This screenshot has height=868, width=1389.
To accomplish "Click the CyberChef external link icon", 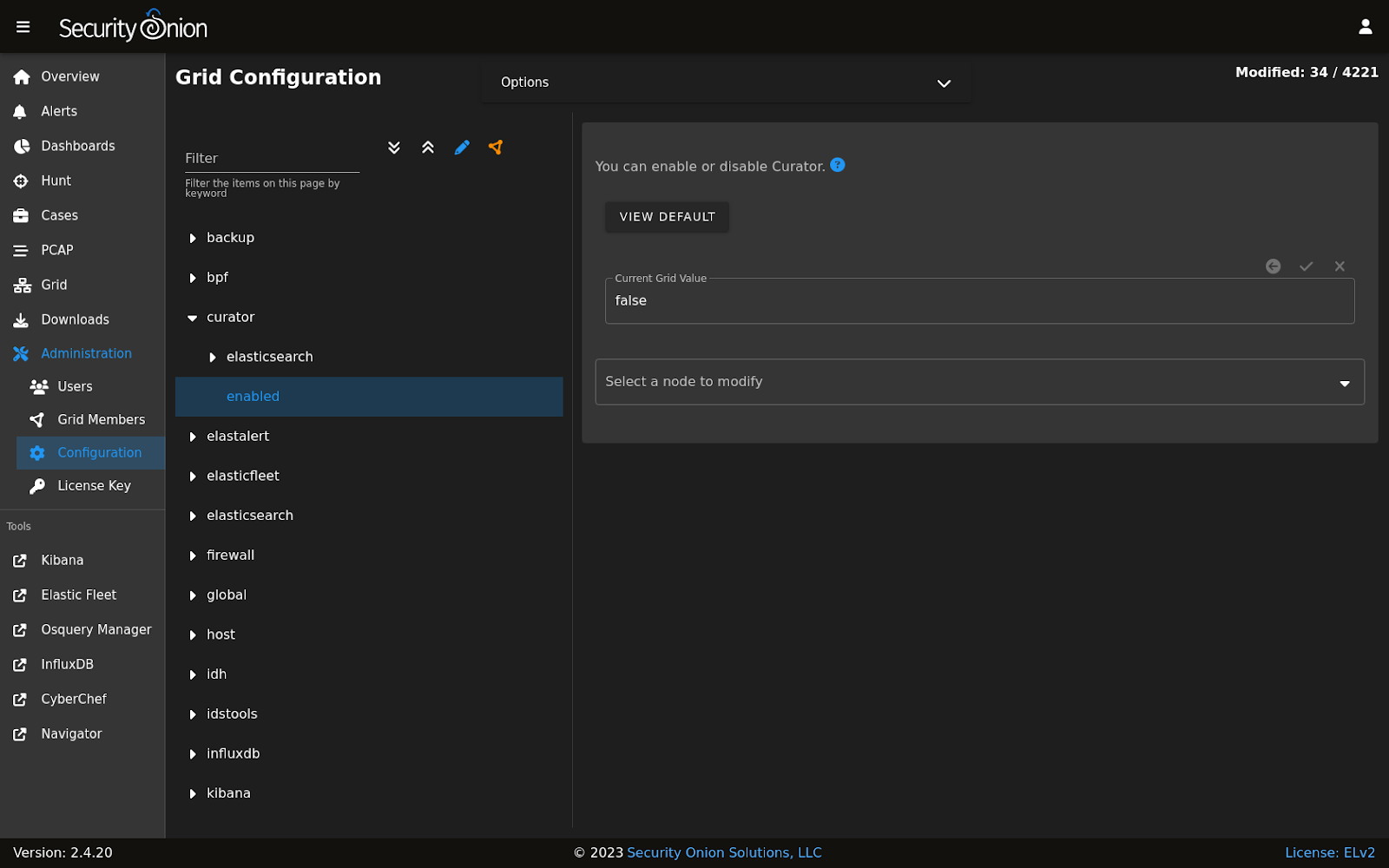I will pos(20,699).
